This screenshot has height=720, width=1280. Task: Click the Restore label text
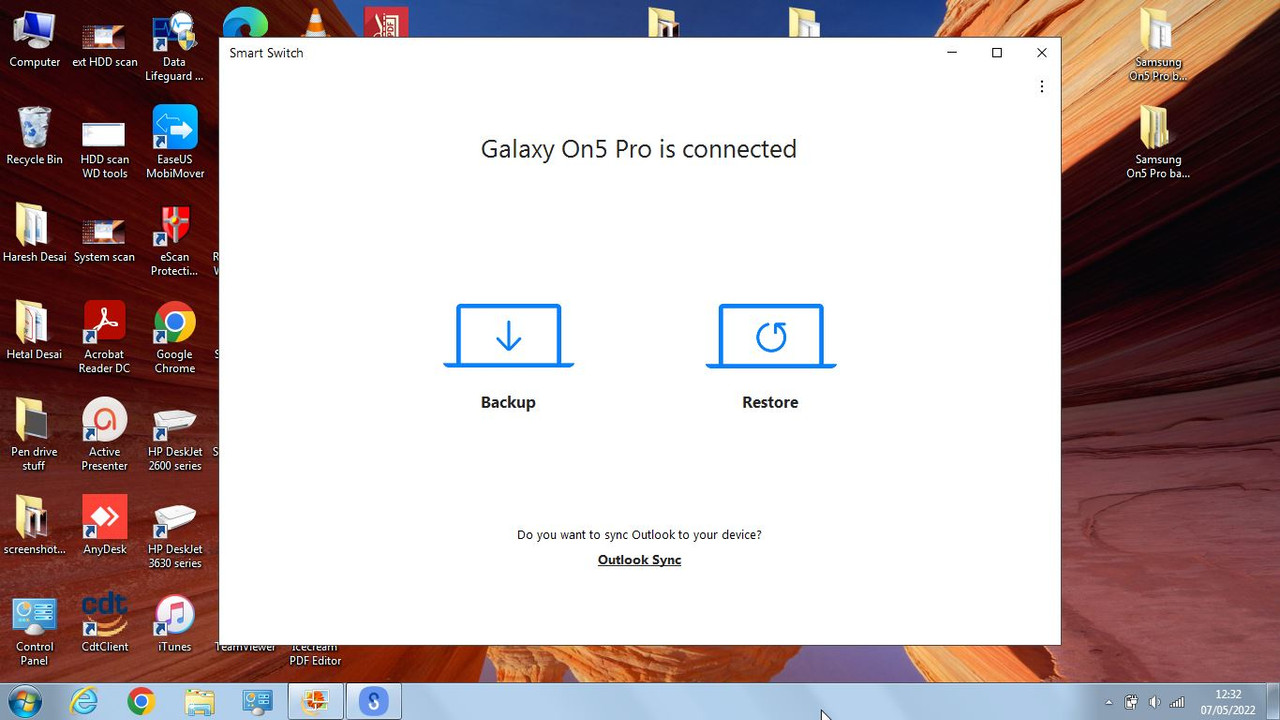770,402
